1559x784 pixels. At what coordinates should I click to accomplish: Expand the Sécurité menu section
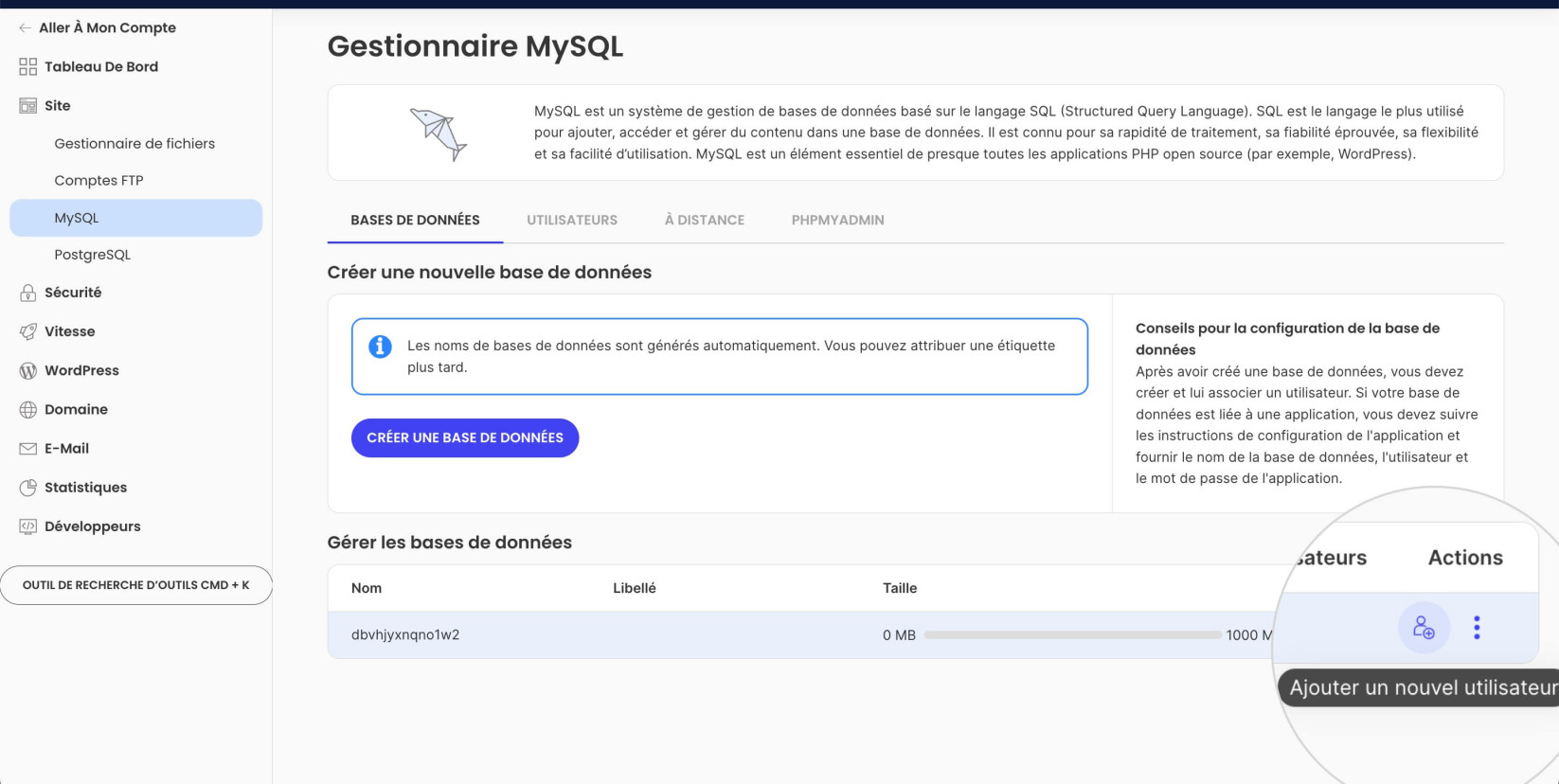point(73,293)
